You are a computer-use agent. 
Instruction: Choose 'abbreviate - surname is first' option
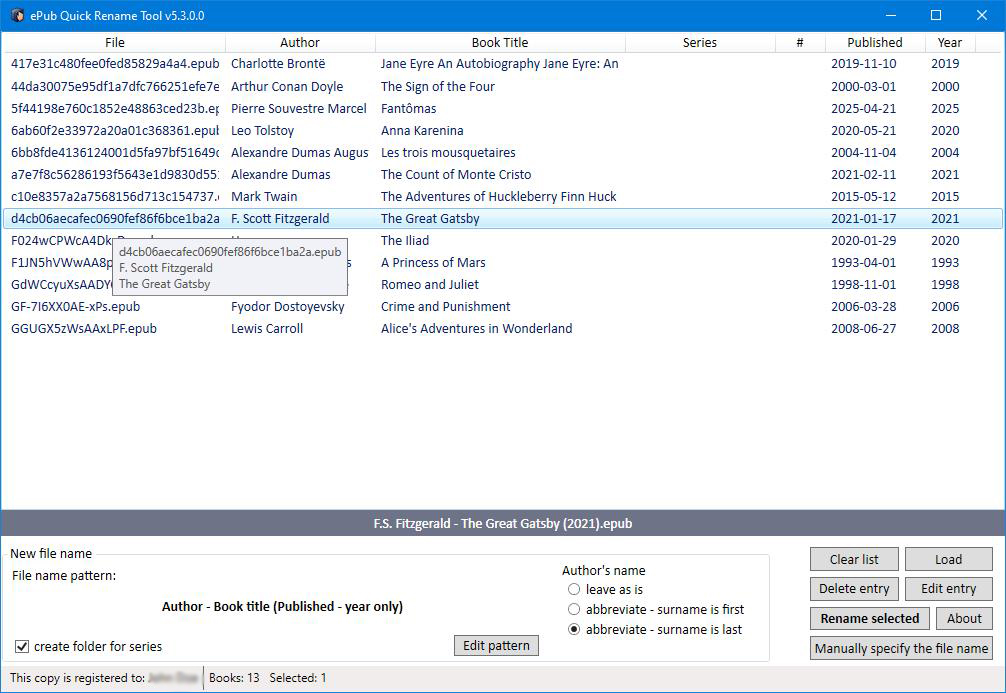click(x=574, y=609)
